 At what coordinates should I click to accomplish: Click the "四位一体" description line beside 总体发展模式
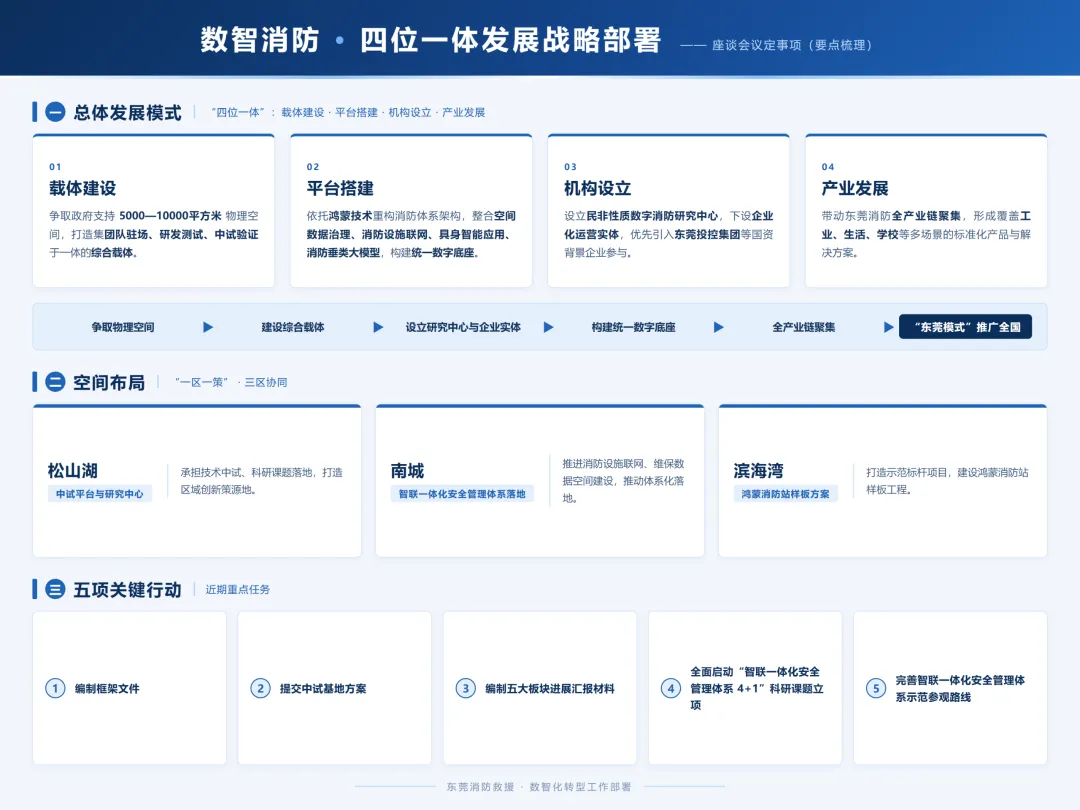pyautogui.click(x=348, y=112)
